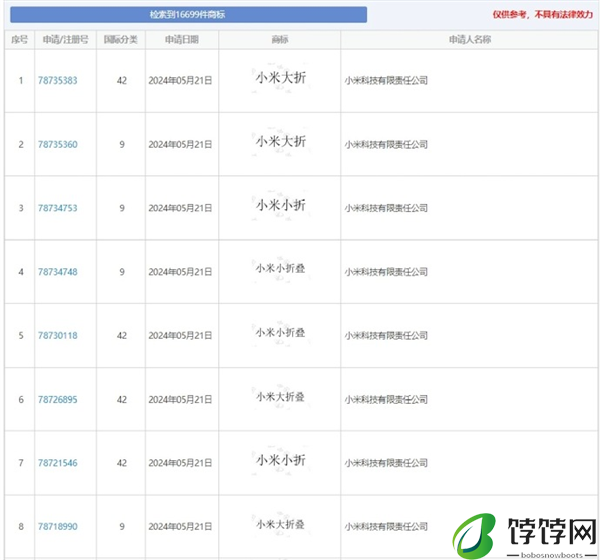Select class 42 cell in row 1
600x560 pixels.
[122, 80]
